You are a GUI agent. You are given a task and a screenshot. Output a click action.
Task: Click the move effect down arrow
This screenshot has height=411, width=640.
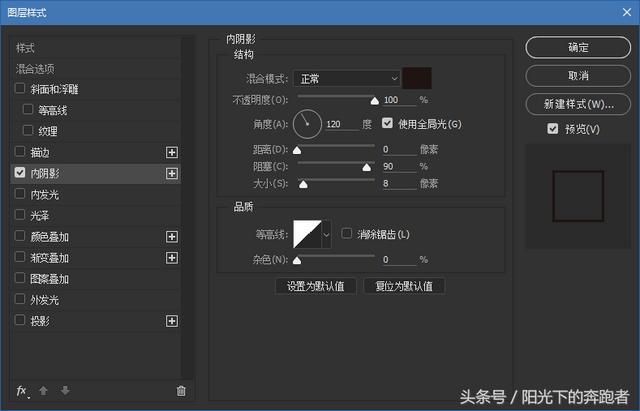pos(65,391)
